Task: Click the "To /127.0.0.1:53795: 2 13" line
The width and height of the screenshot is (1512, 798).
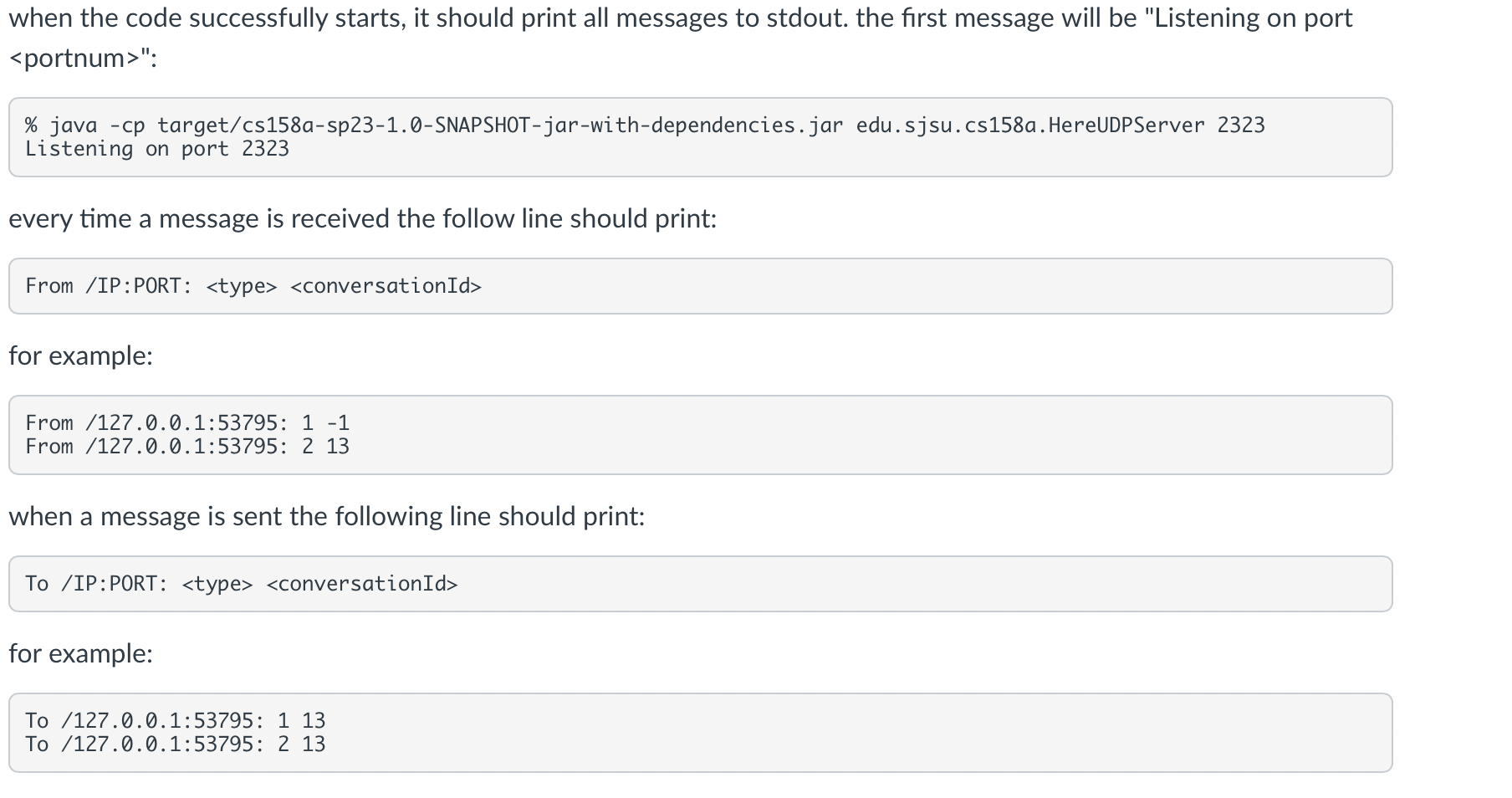Action: pyautogui.click(x=175, y=744)
